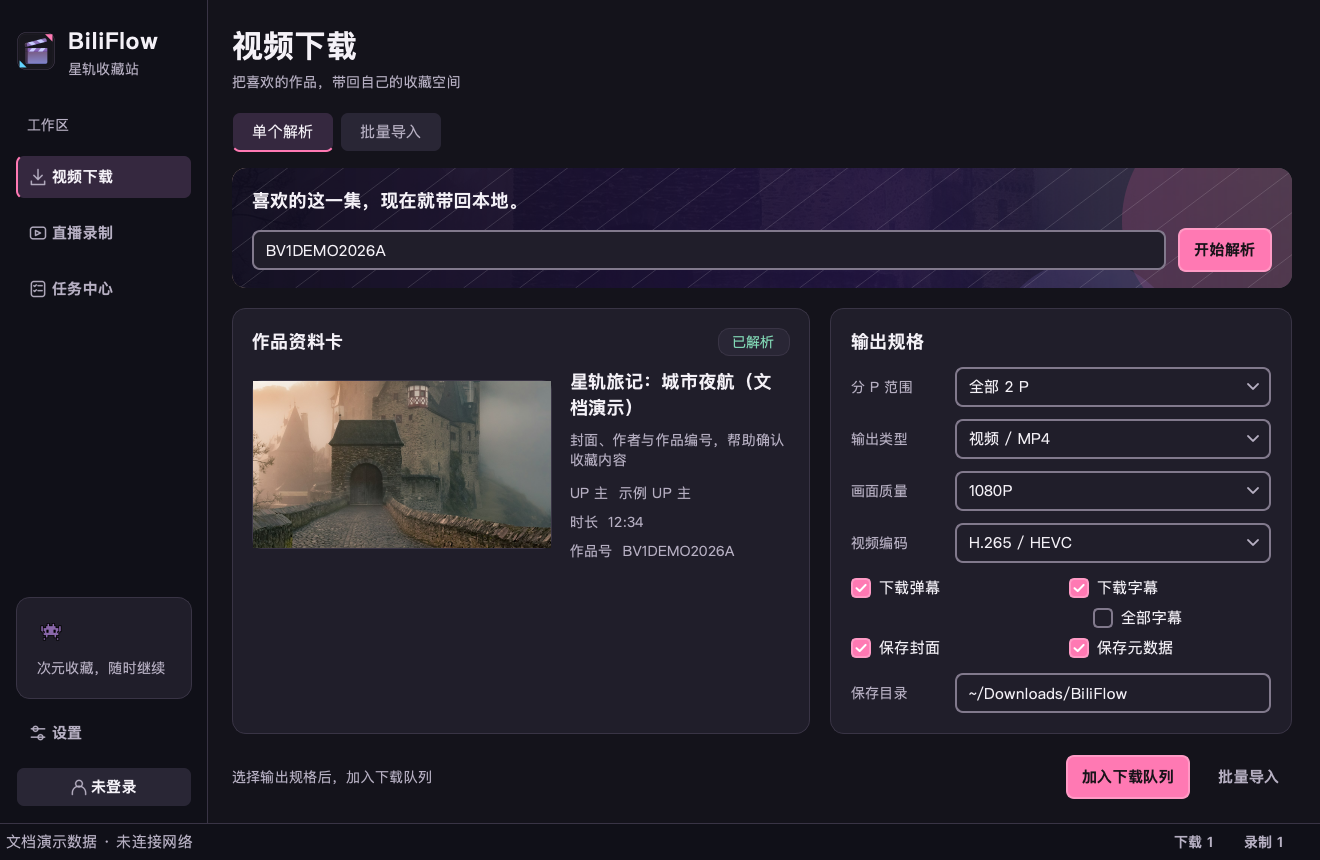Uncheck the 下载弹幕 checkbox

tap(861, 588)
